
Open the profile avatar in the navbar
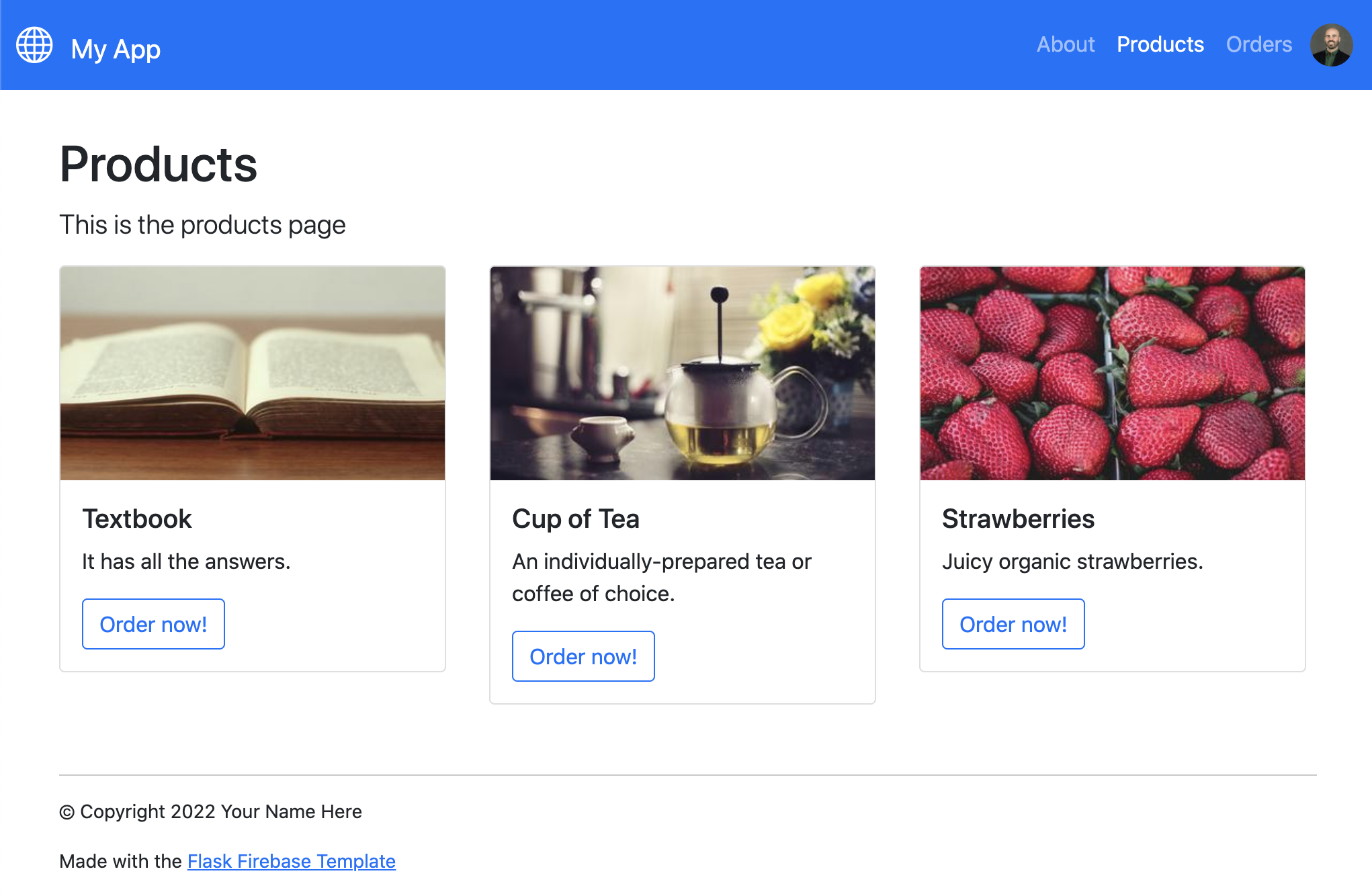(1331, 45)
